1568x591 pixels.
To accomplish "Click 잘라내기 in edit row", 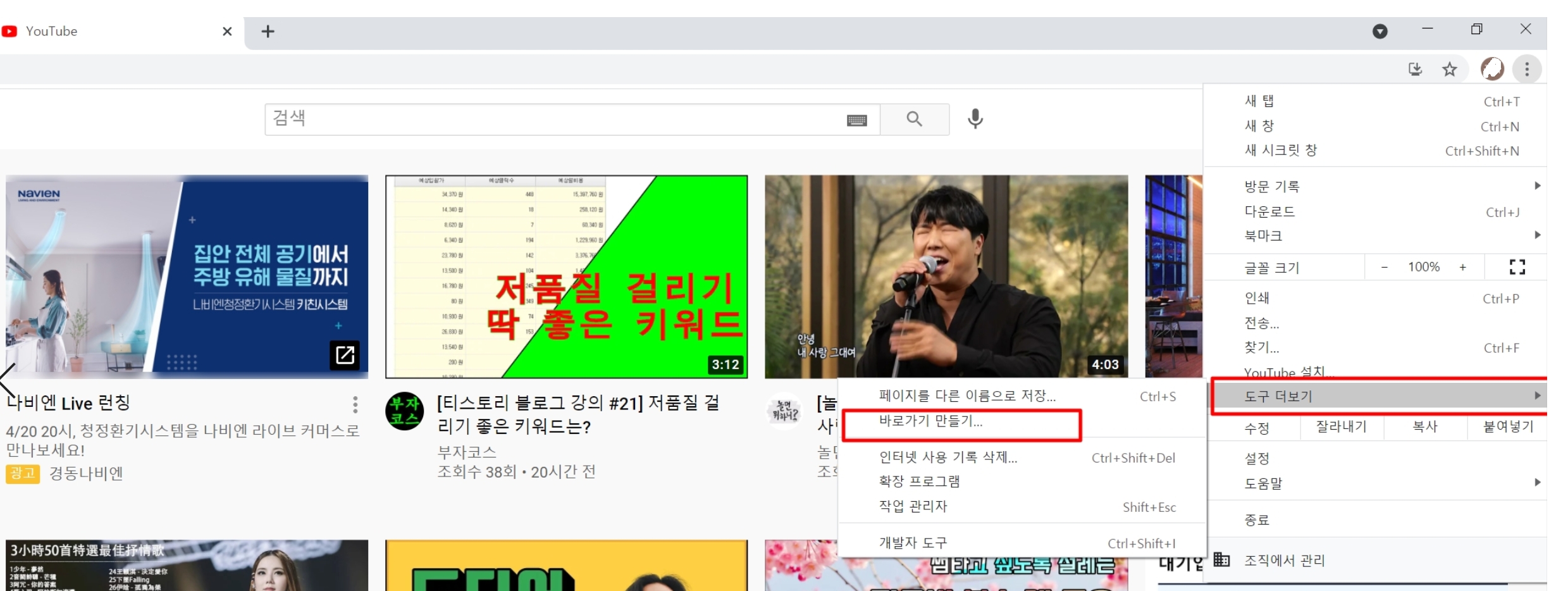I will 1342,427.
